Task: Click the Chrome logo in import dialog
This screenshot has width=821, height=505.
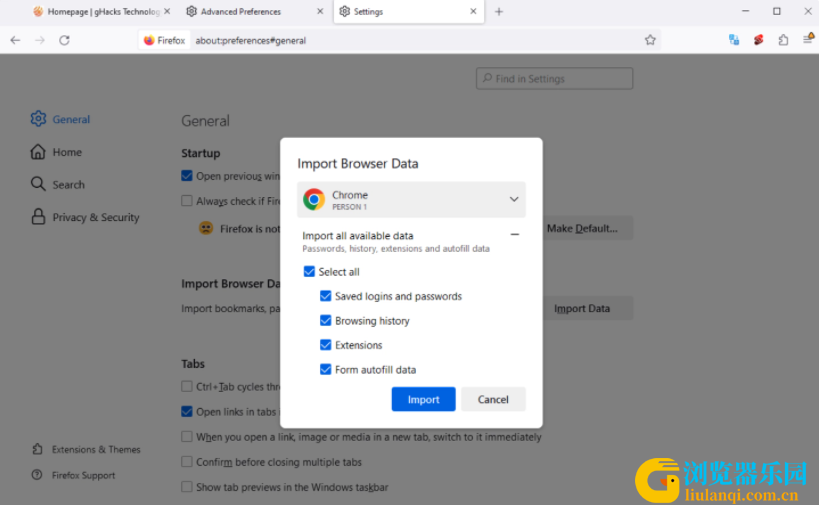Action: point(314,200)
